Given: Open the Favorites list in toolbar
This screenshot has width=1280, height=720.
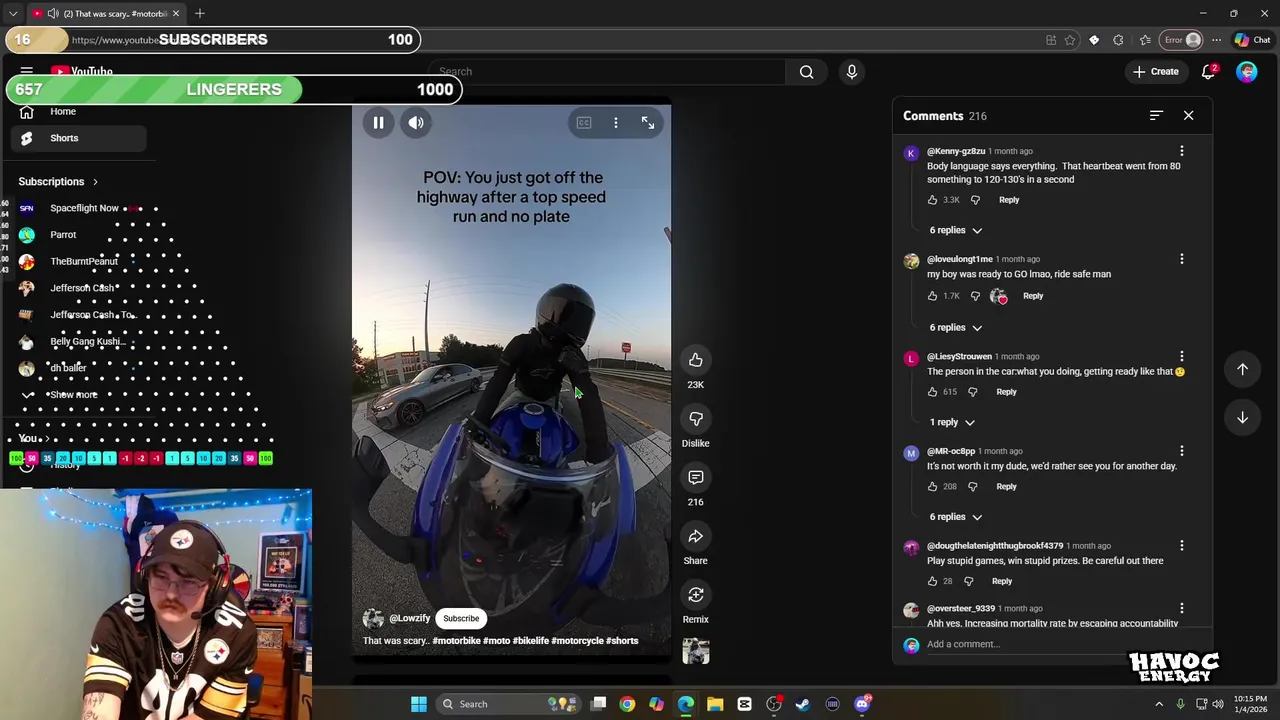Looking at the screenshot, I should 1145,40.
